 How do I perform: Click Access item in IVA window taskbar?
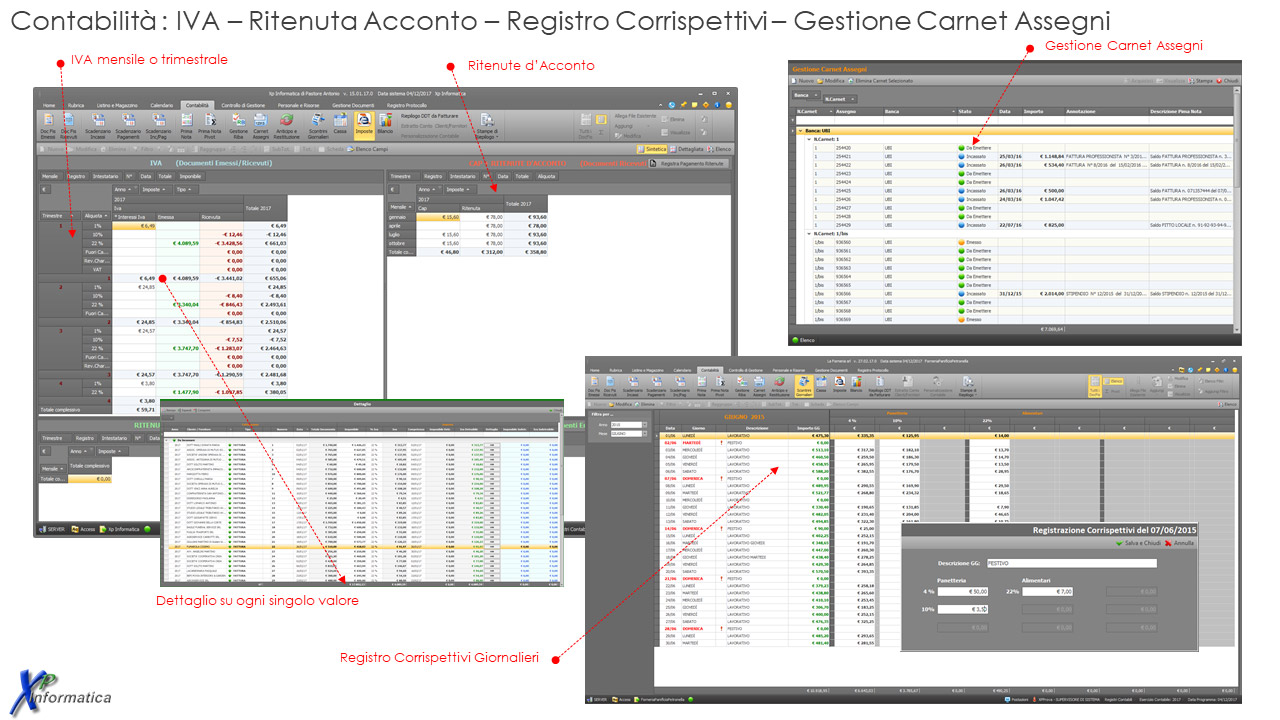[83, 529]
